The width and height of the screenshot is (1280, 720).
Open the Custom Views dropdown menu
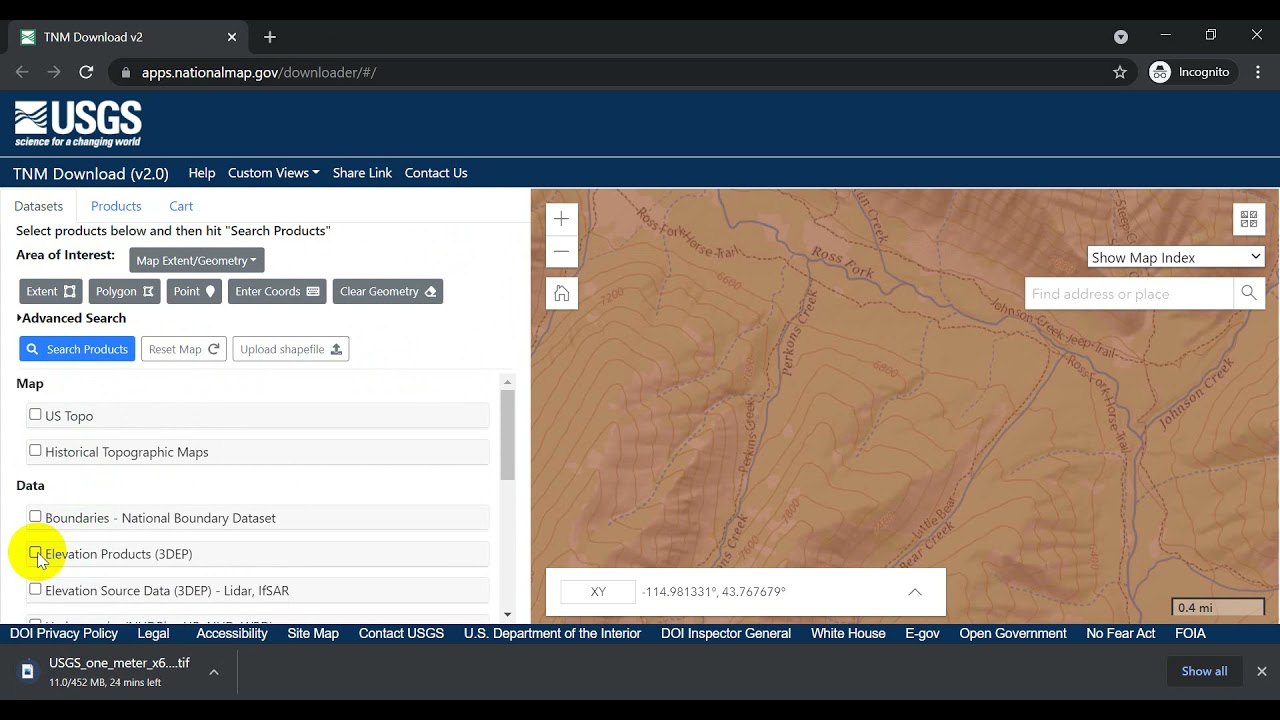[273, 173]
